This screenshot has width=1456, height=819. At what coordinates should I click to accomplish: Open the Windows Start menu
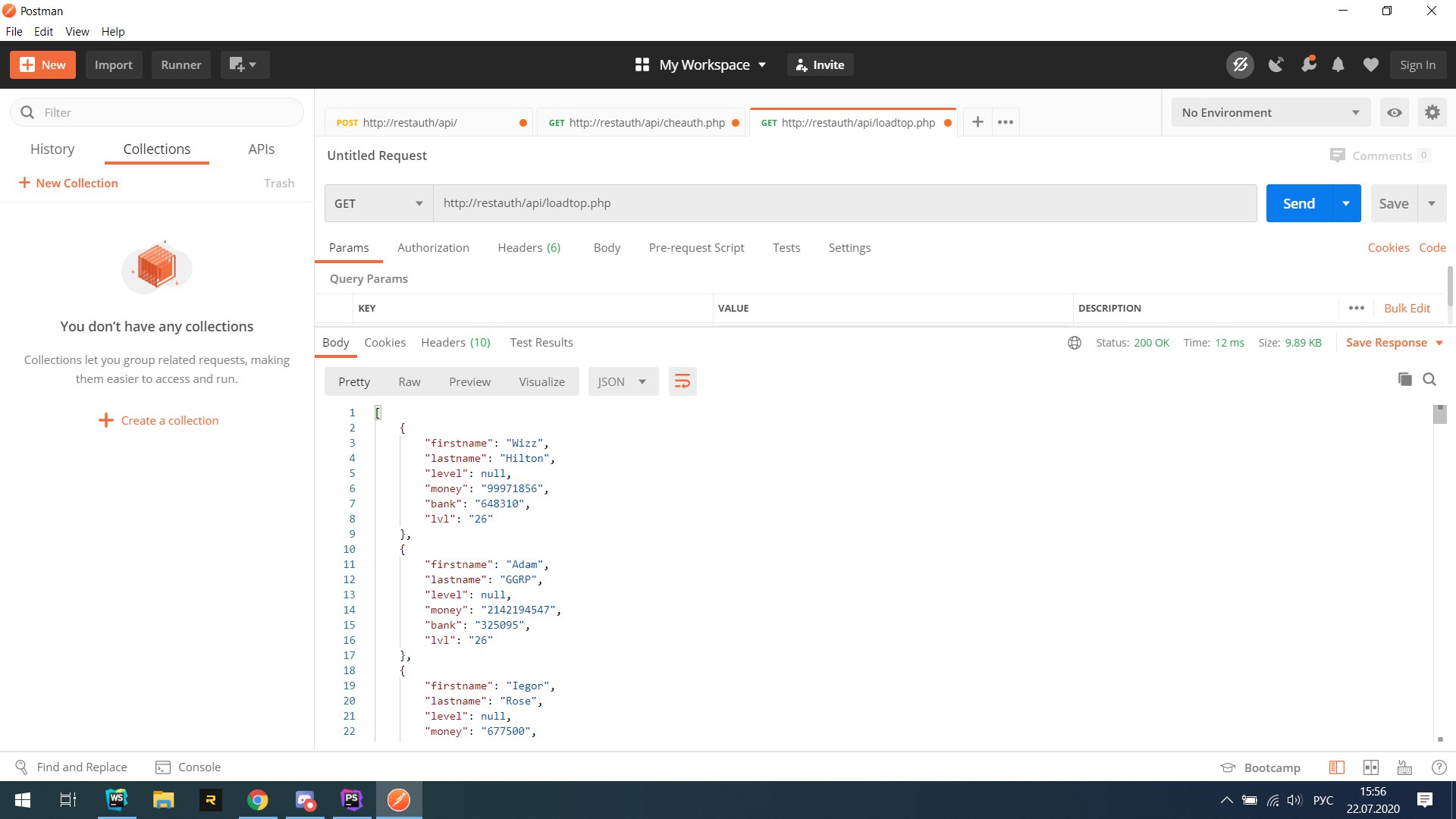[x=23, y=800]
